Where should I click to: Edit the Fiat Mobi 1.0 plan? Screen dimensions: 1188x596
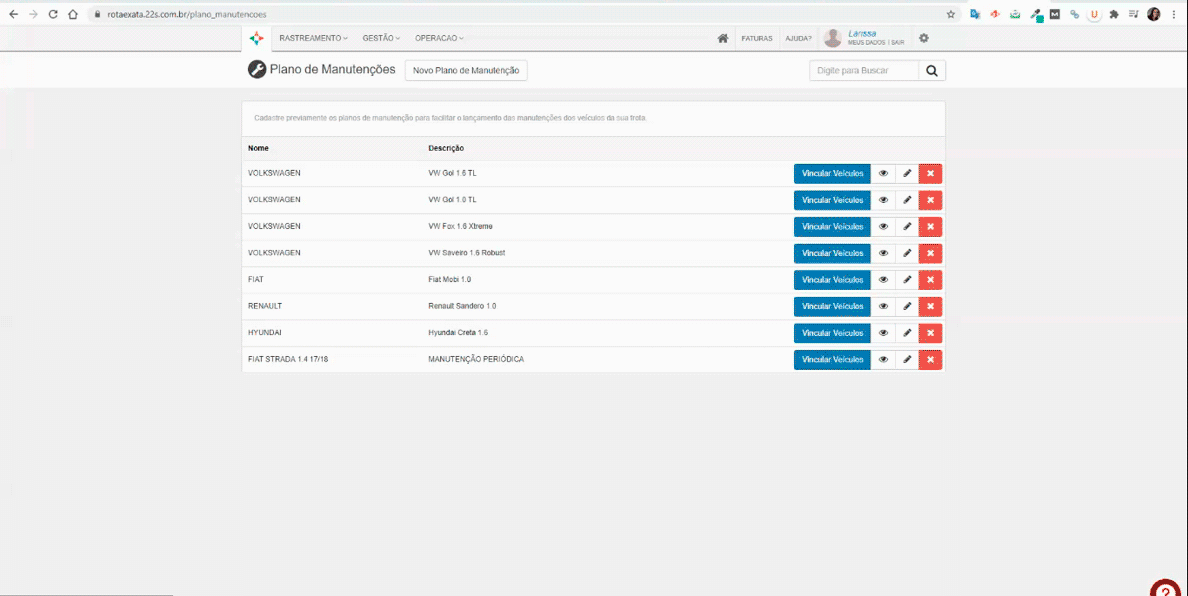click(x=907, y=279)
